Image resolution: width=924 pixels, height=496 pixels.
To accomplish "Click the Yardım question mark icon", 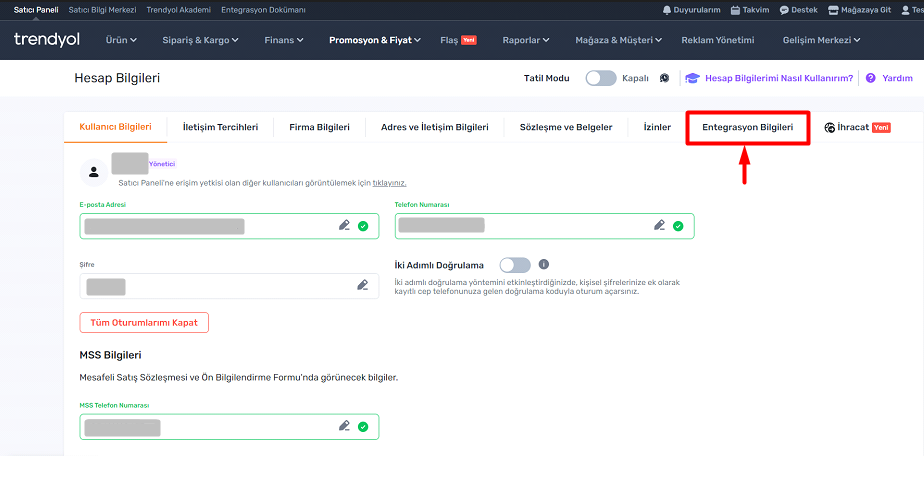I will coord(870,78).
